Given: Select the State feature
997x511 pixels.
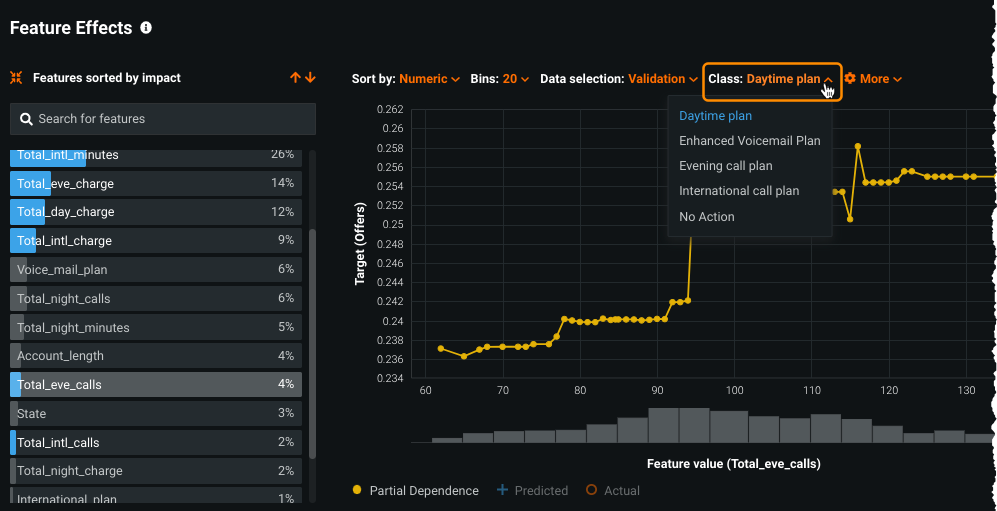Looking at the screenshot, I should tap(156, 414).
